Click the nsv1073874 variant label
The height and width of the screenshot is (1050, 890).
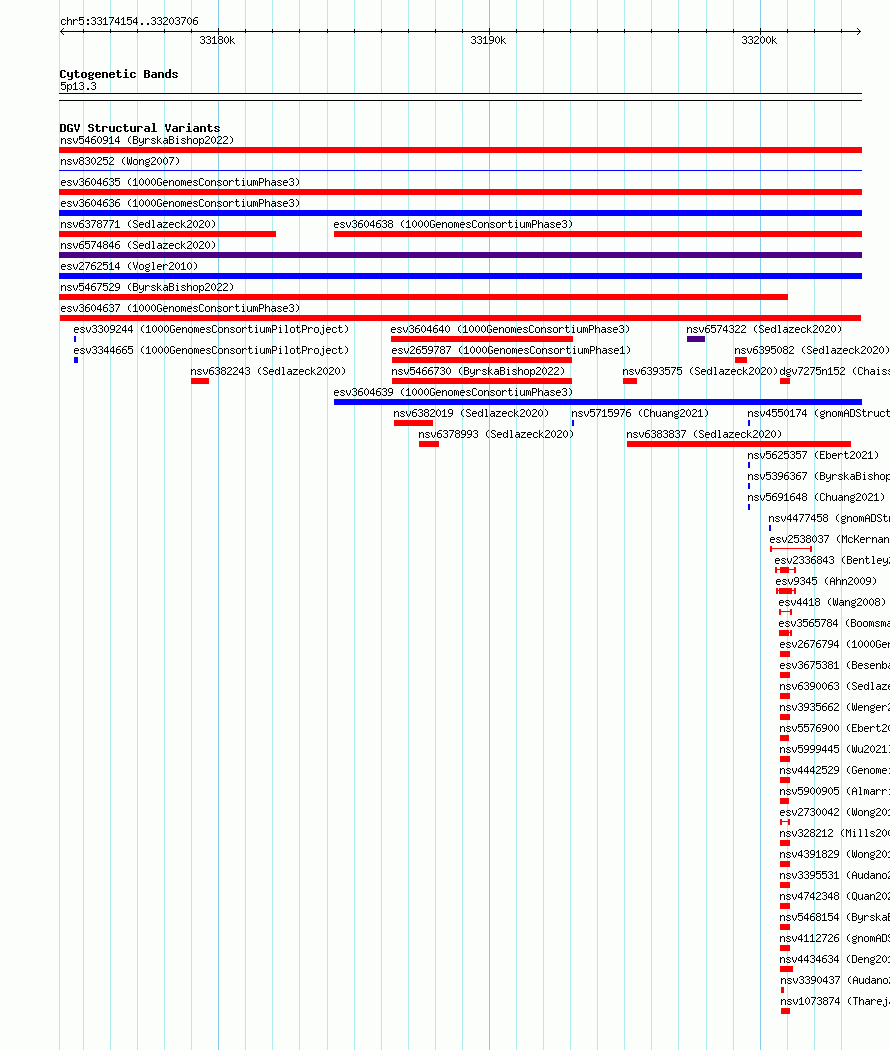click(835, 1001)
